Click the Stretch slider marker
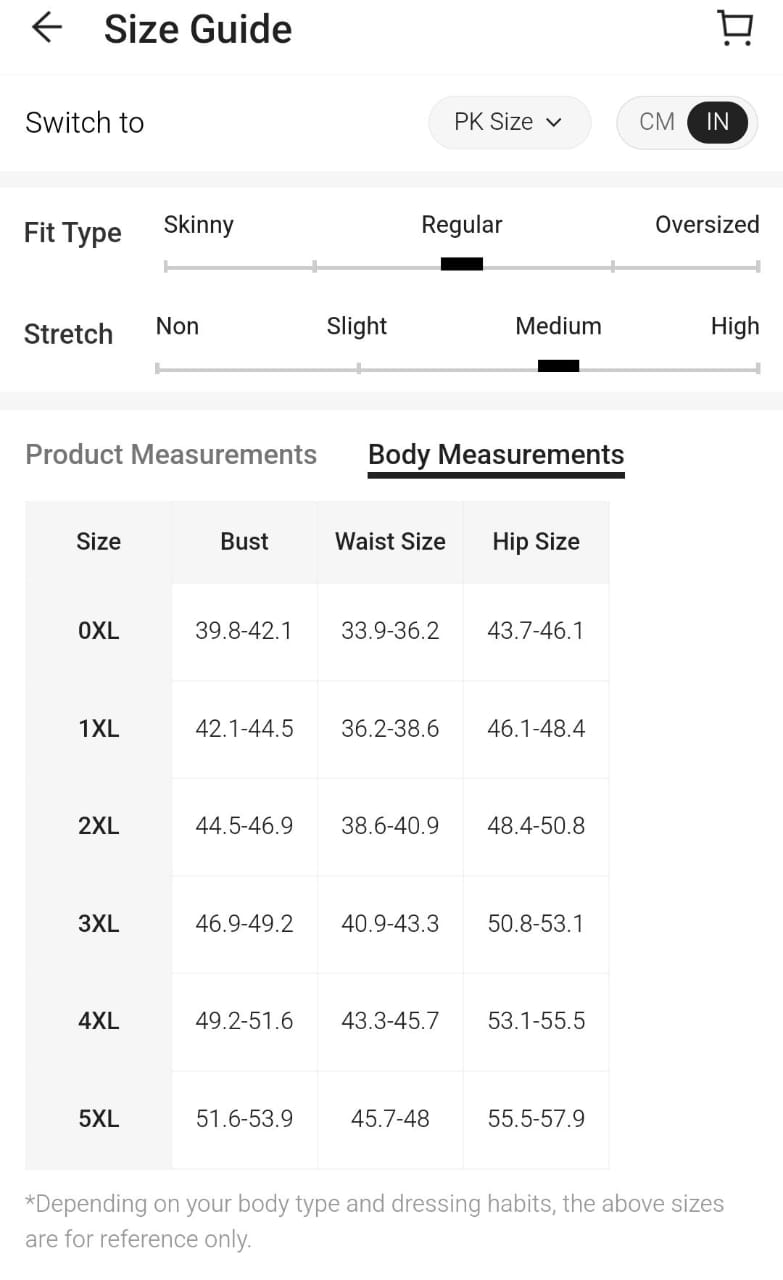The image size is (783, 1280). click(558, 366)
